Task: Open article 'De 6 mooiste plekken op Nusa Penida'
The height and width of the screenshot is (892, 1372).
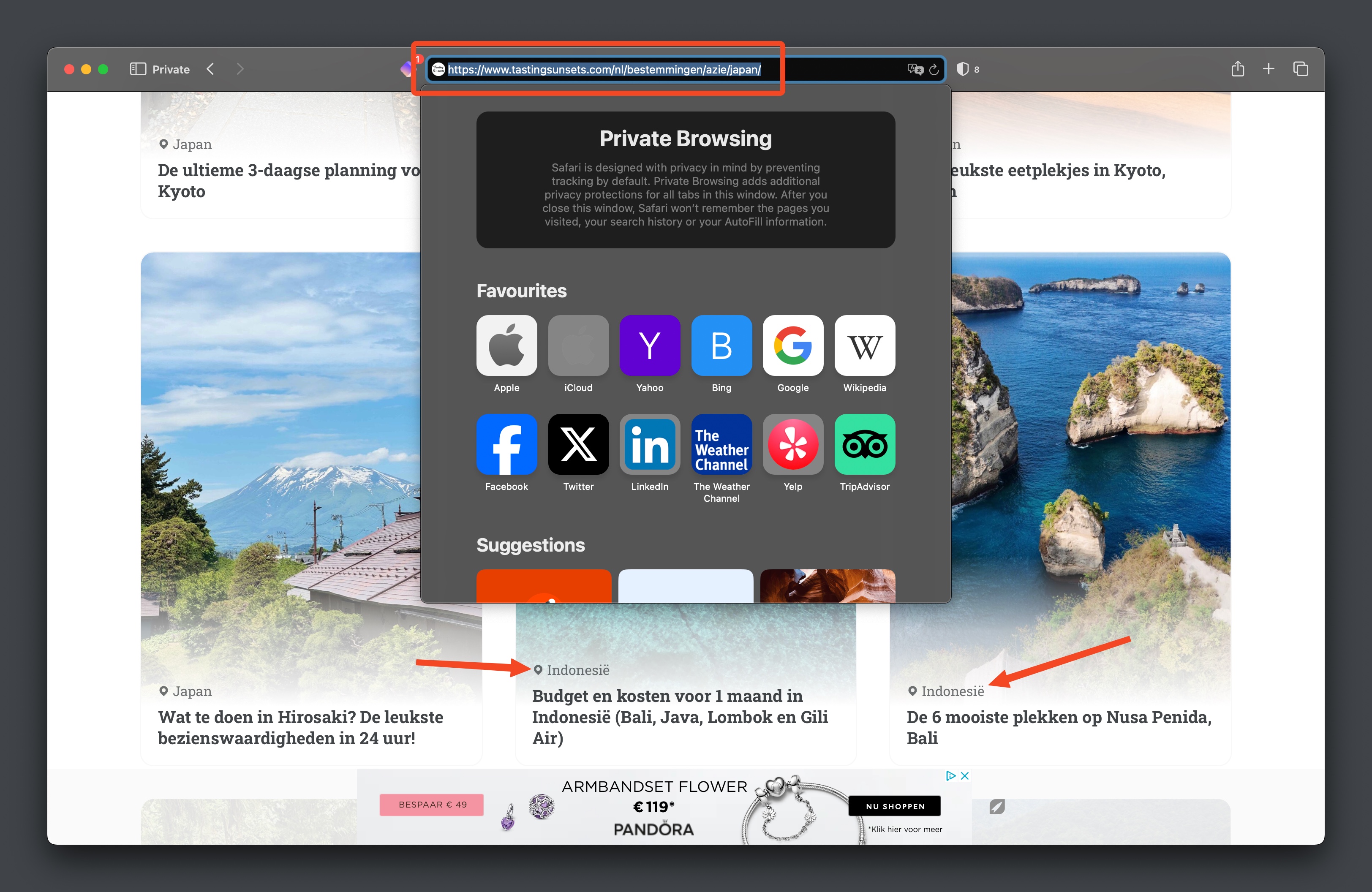Action: (x=1059, y=727)
